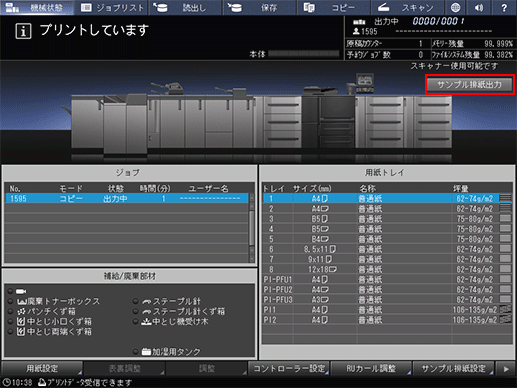Screen dimensions: 517x388
Task: Click the 表裏調整 button
Action: (124, 368)
